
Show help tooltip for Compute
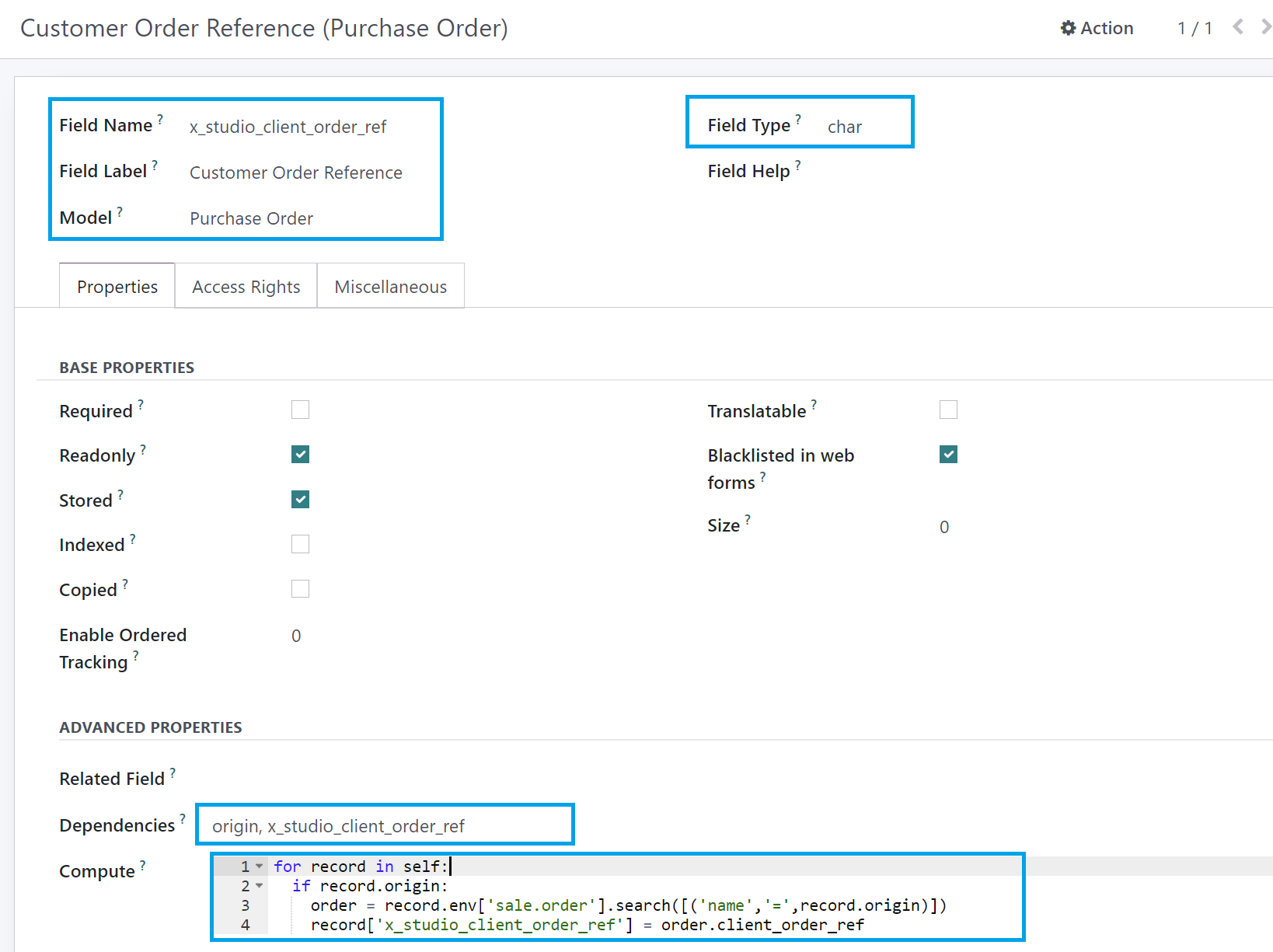coord(143,865)
